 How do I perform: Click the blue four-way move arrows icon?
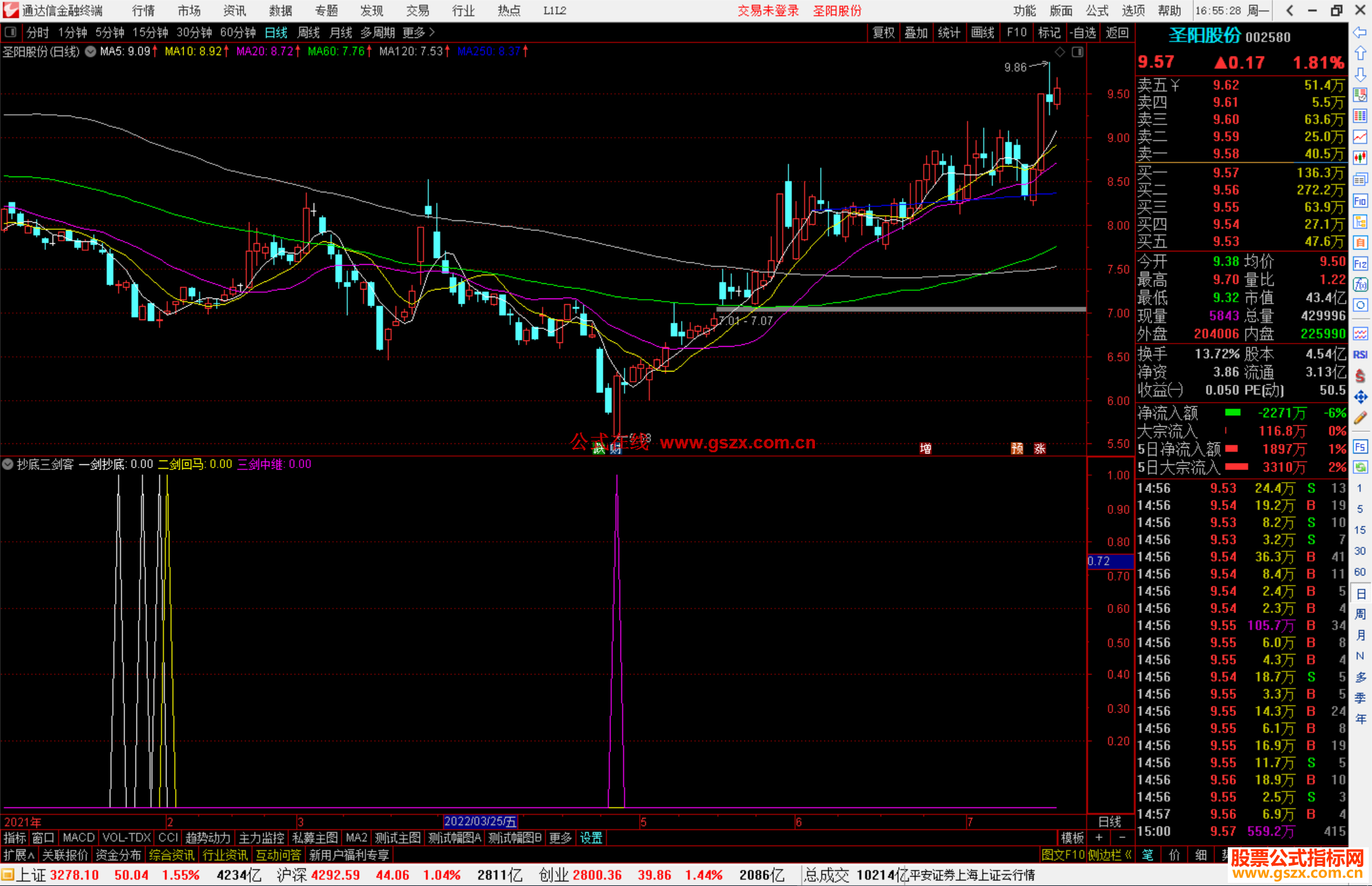1360,397
